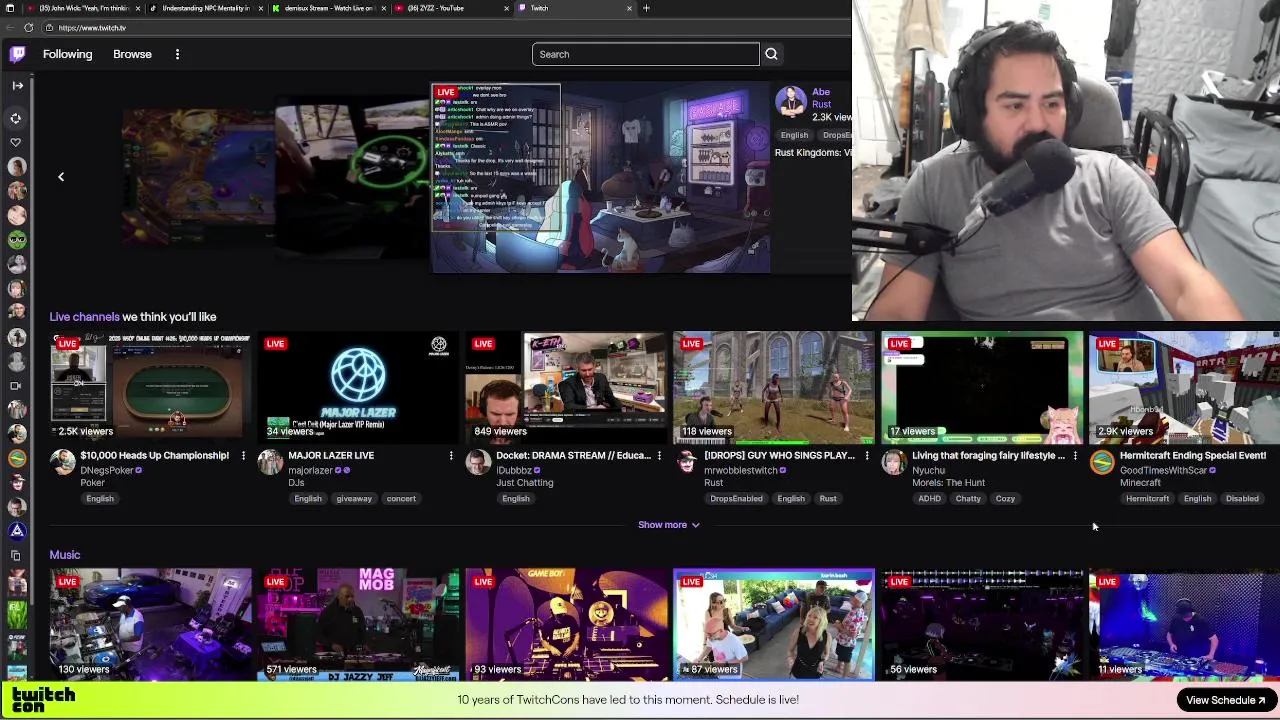Click majorlazer channel avatar
This screenshot has height=720, width=1280.
270,461
